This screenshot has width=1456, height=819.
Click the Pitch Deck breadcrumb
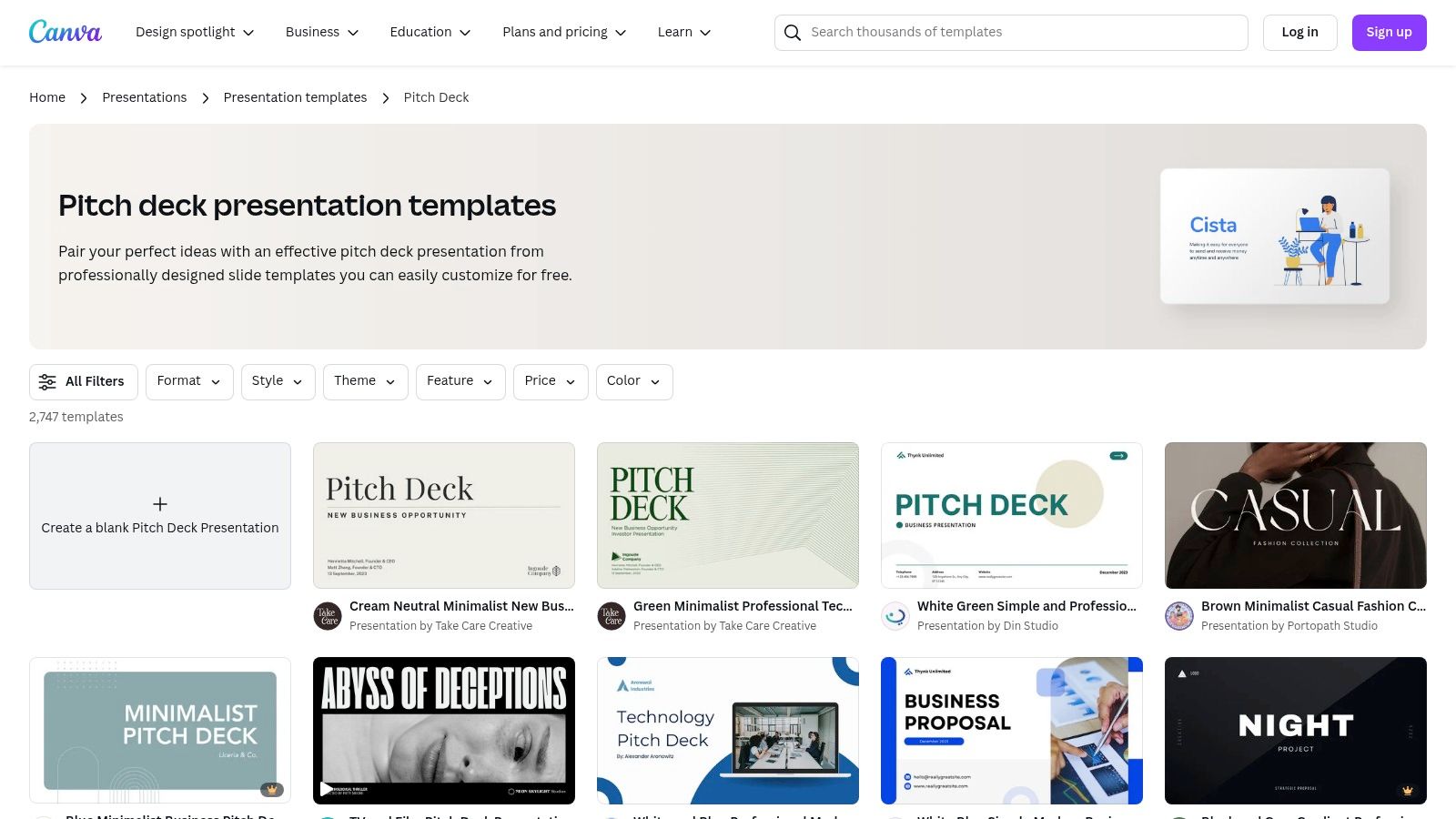click(436, 97)
